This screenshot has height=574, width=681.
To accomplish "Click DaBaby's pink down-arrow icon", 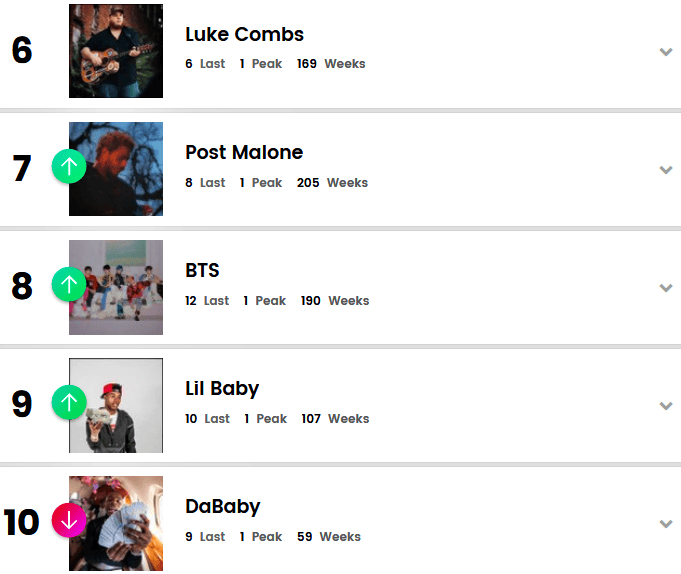I will [69, 520].
